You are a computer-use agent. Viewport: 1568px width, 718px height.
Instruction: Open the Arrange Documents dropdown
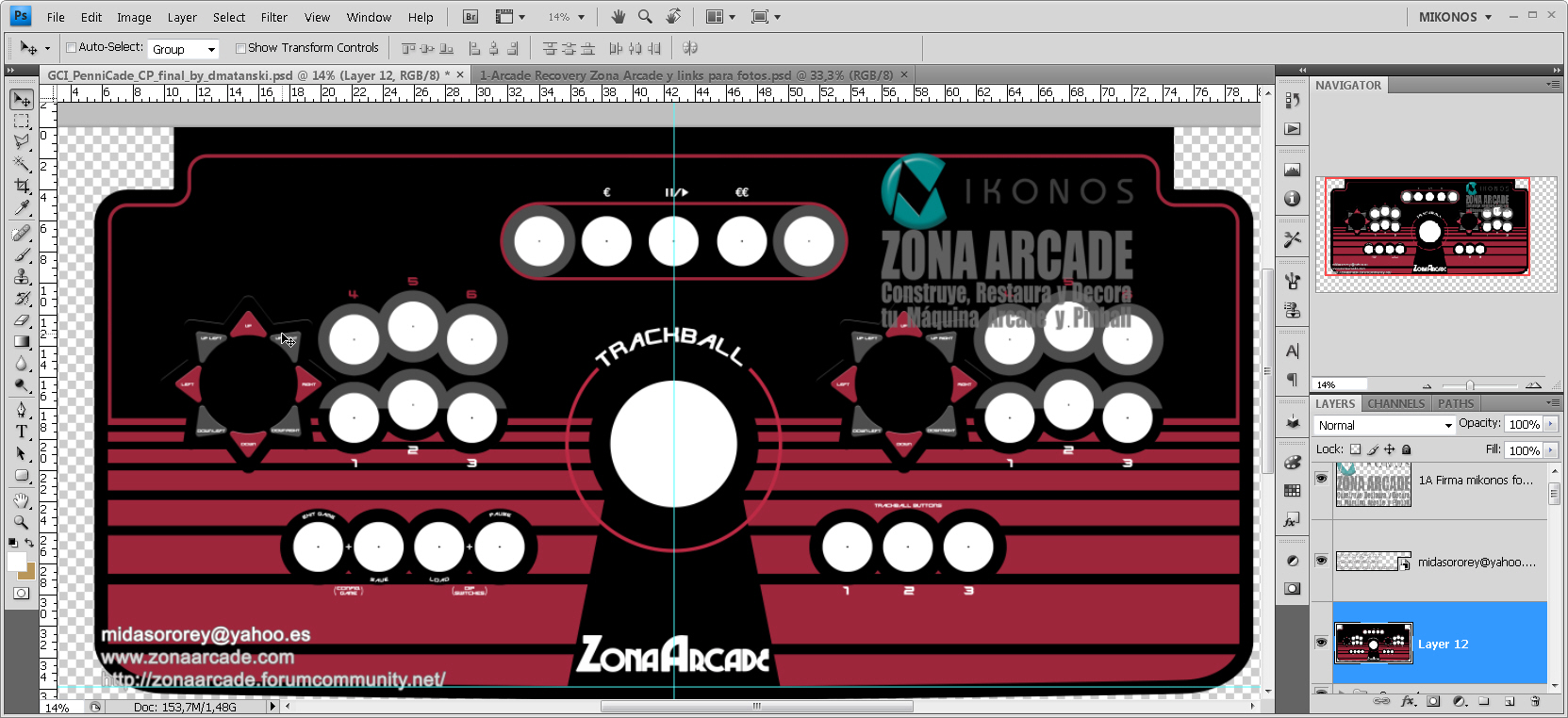click(x=719, y=17)
